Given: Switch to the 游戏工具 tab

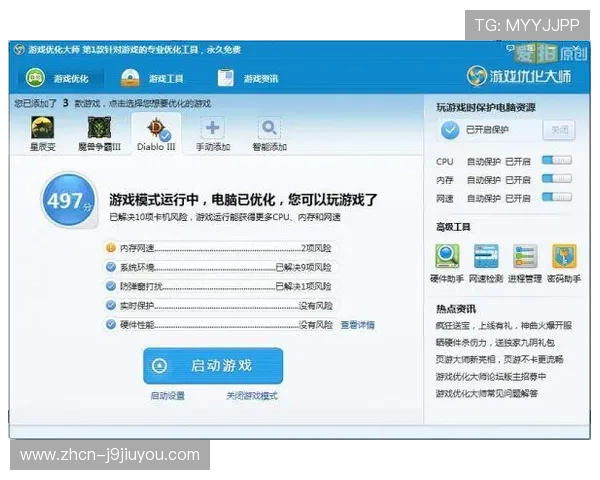Looking at the screenshot, I should (153, 78).
